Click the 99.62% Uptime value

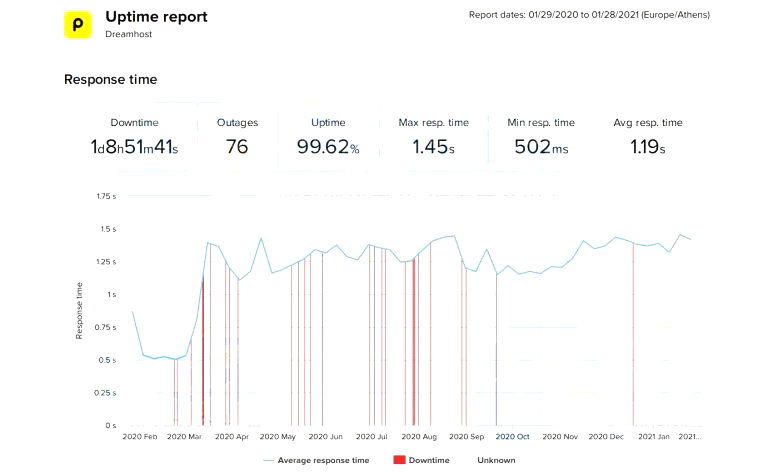click(x=328, y=148)
